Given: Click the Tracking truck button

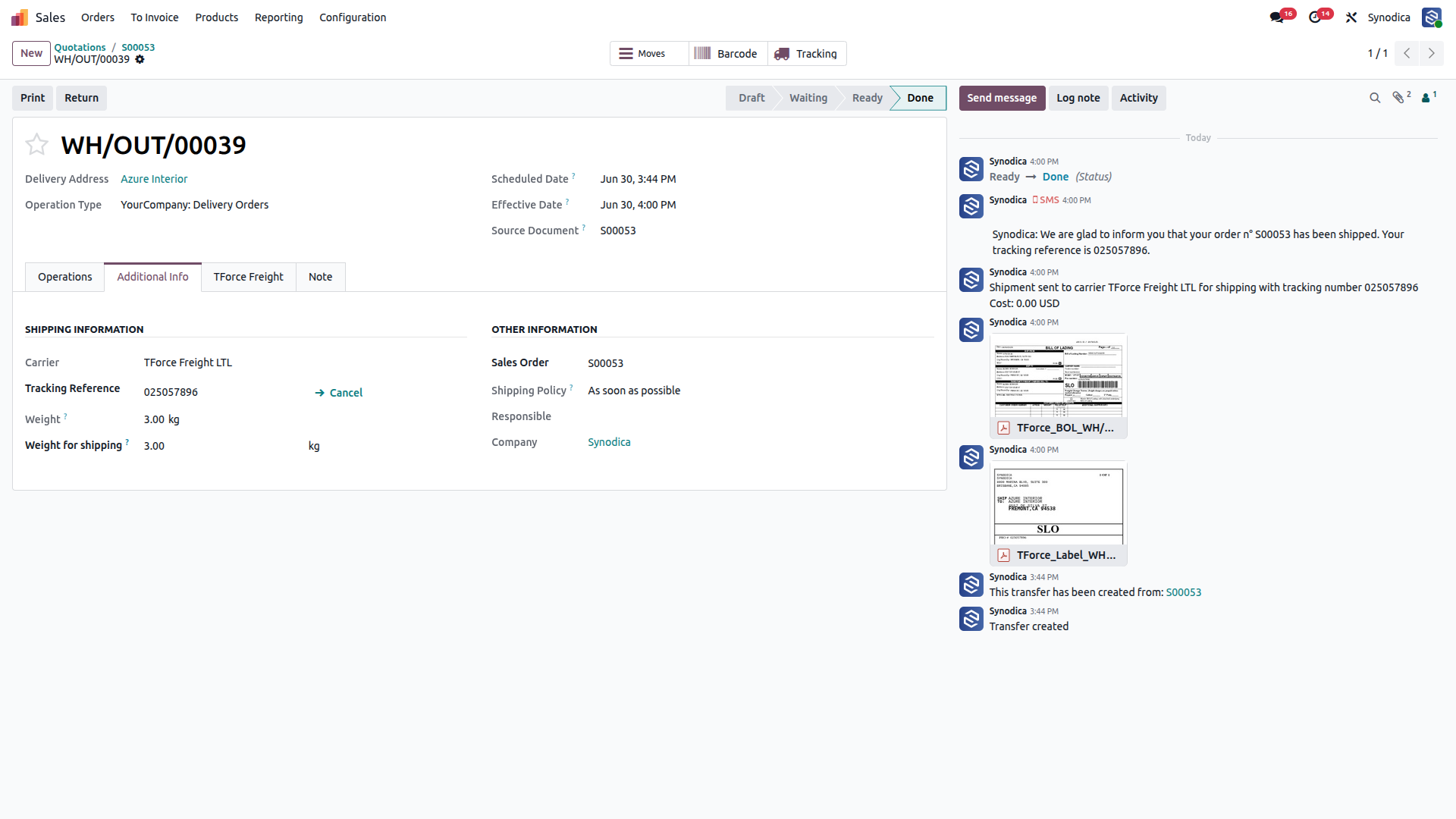Looking at the screenshot, I should (807, 54).
